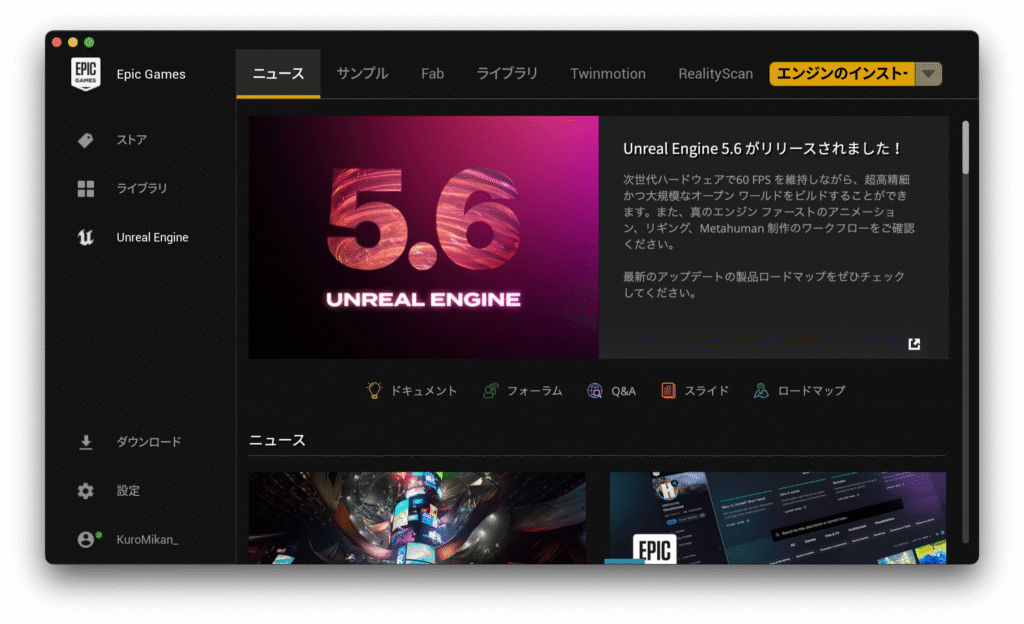Screen dimensions: 1024x624
Task: Open the 設定 gear icon
Action: pos(86,491)
